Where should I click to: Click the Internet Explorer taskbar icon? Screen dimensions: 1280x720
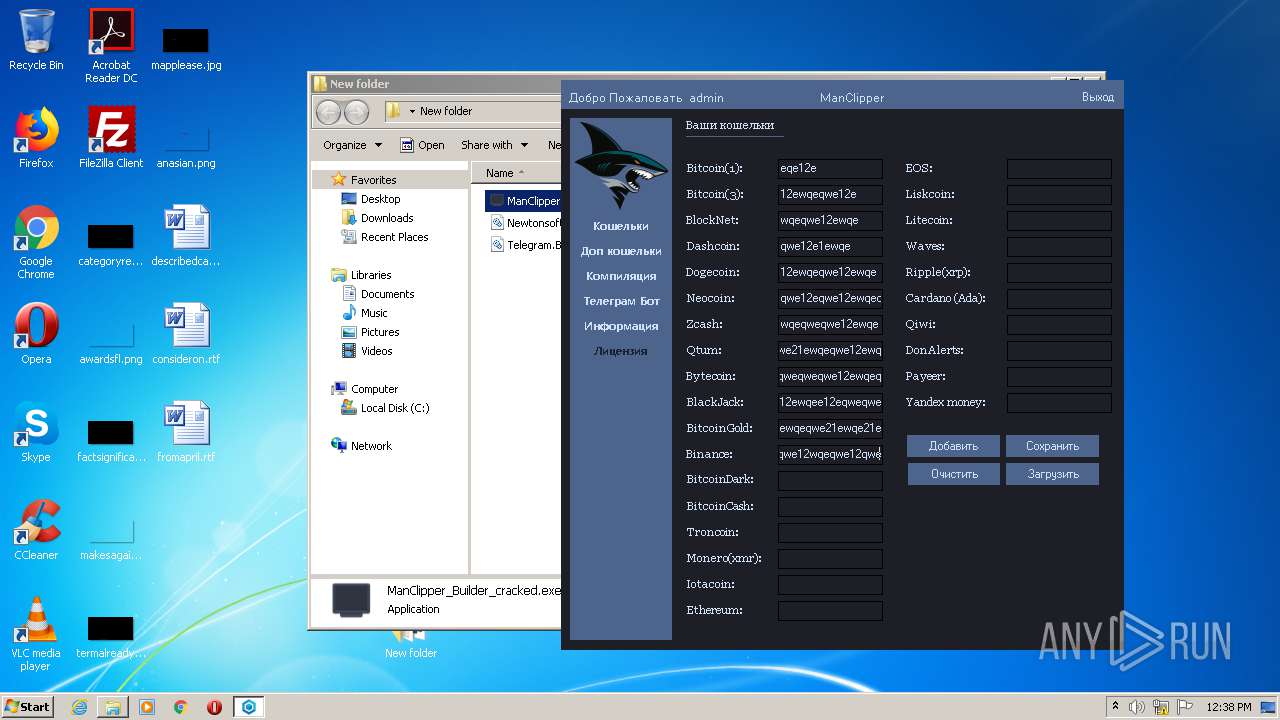pos(79,707)
